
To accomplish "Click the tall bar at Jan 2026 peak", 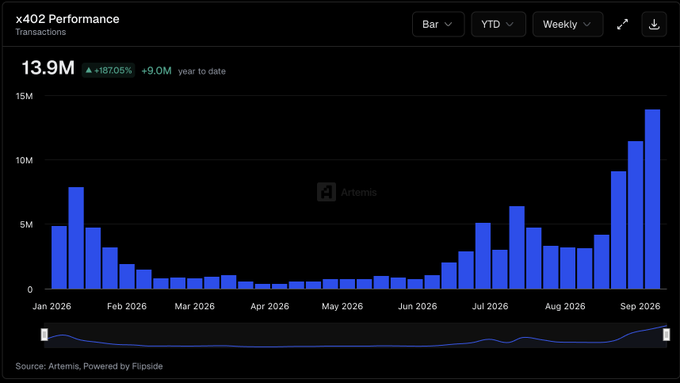I will pos(76,238).
